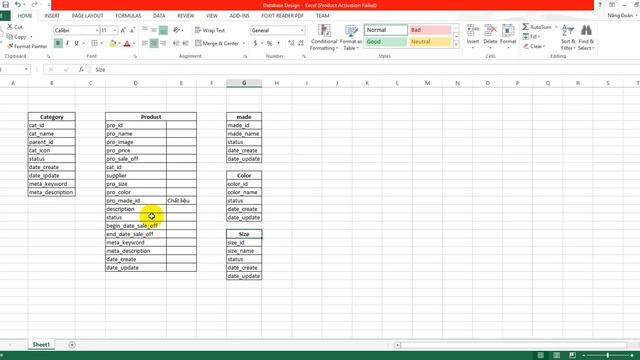The image size is (640, 360).
Task: Click the Font Color A icon
Action: 127,43
